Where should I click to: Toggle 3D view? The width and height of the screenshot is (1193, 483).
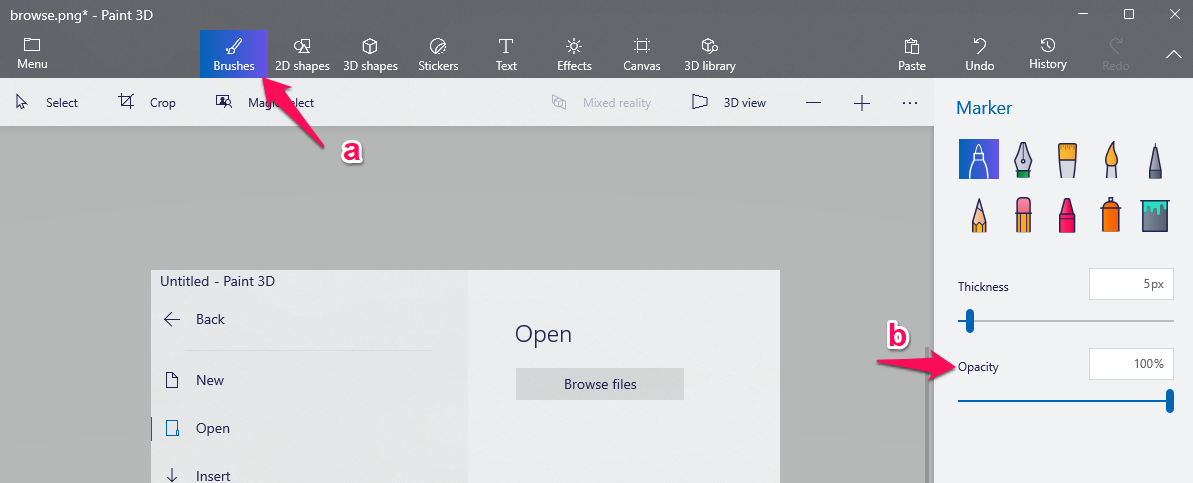pos(729,103)
